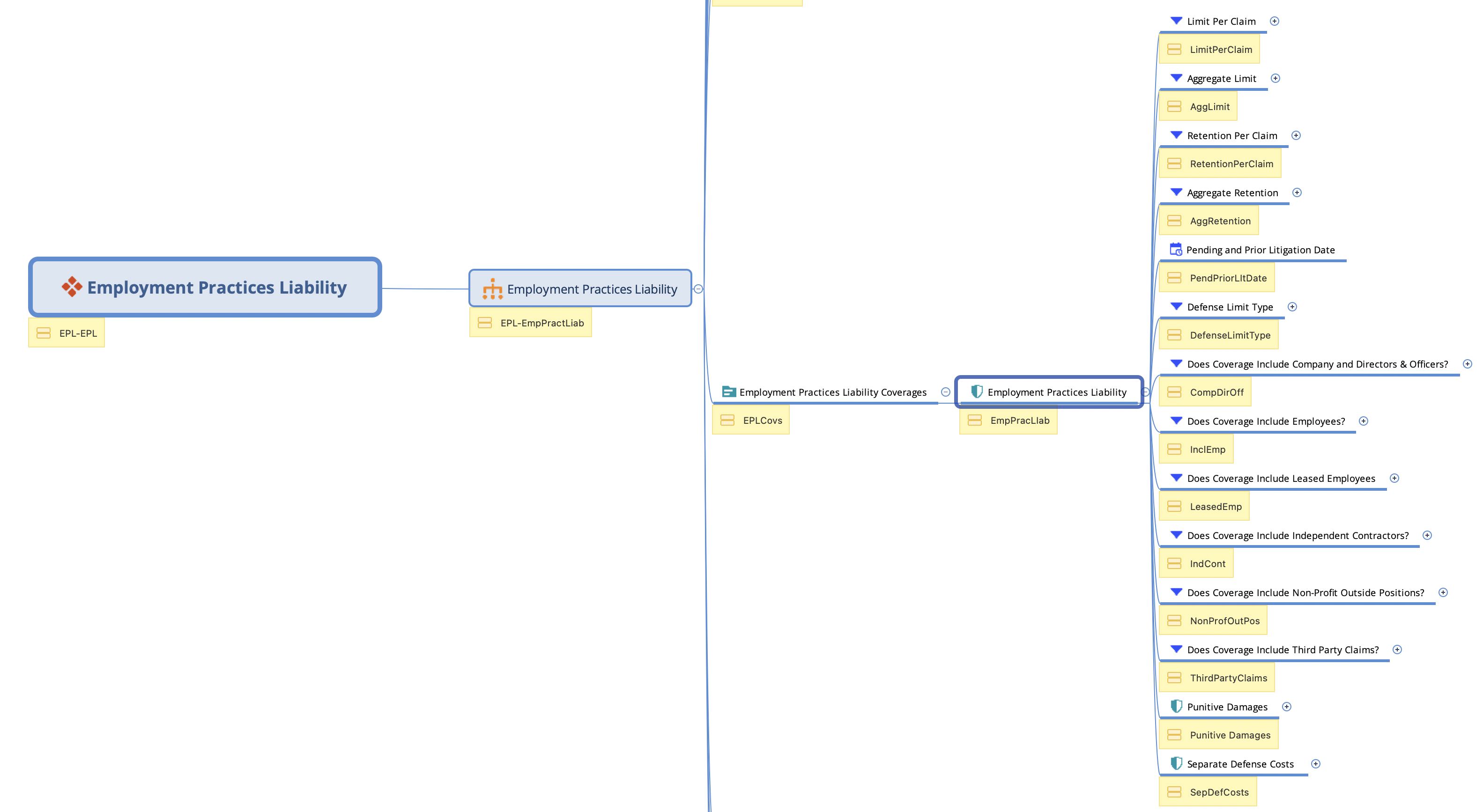The width and height of the screenshot is (1483, 812).
Task: Click the shield icon on selected Employment Practices Liability node
Action: pos(976,392)
